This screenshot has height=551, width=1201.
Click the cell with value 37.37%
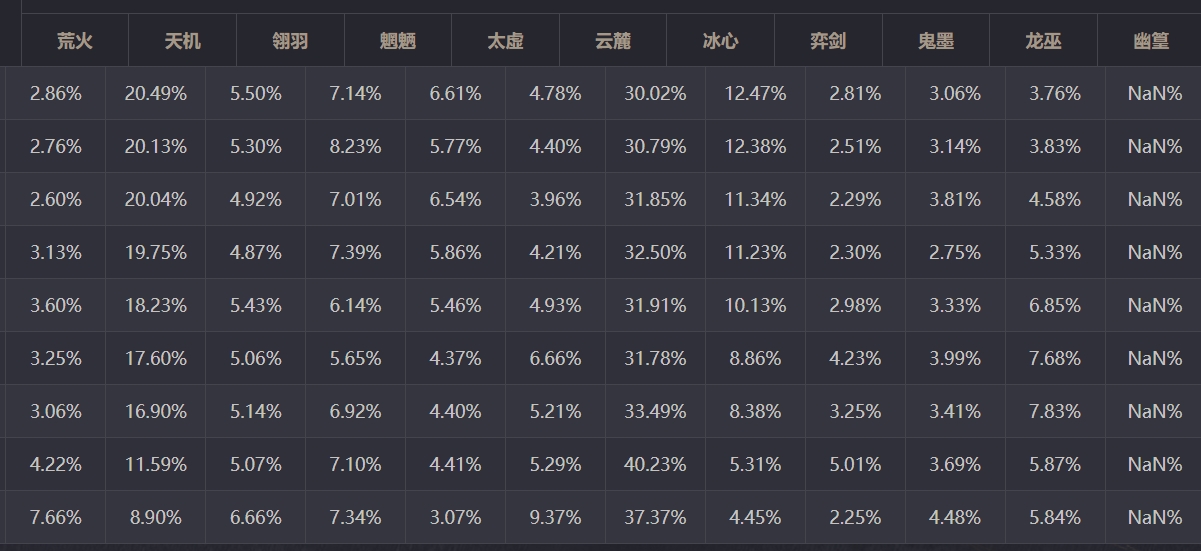point(656,517)
